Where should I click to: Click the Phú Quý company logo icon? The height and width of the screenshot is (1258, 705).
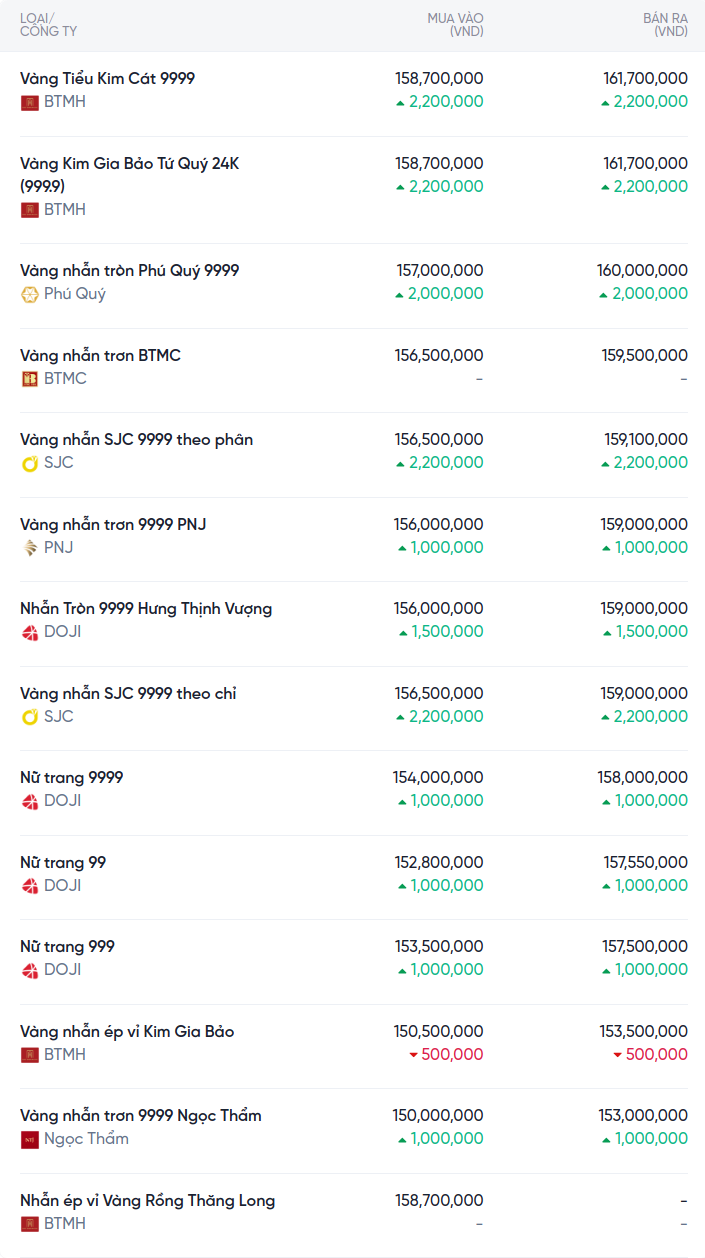[29, 294]
